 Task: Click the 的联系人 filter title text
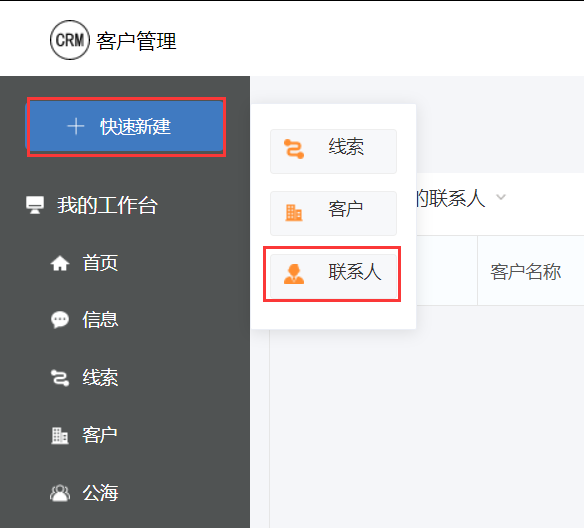point(451,198)
